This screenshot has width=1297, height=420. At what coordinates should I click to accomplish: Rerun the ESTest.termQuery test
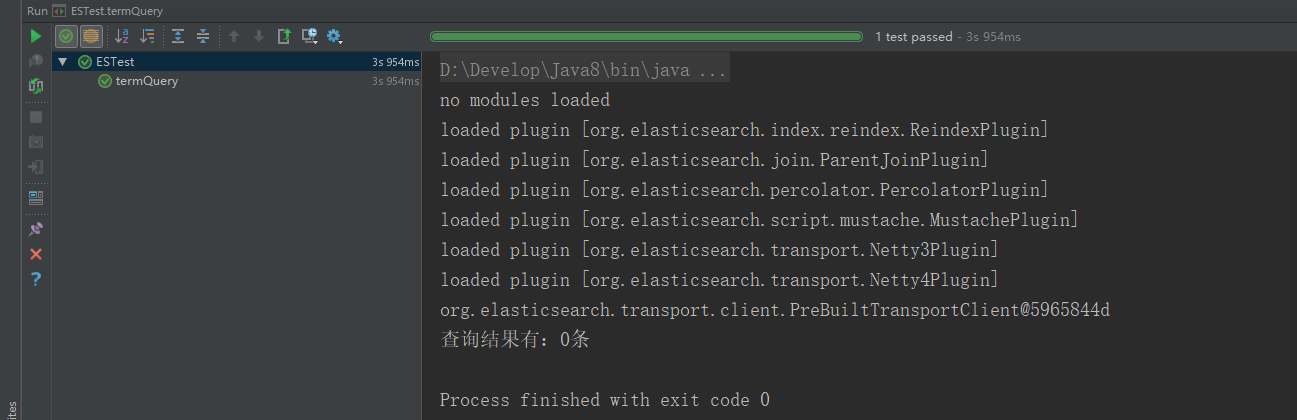[x=36, y=37]
